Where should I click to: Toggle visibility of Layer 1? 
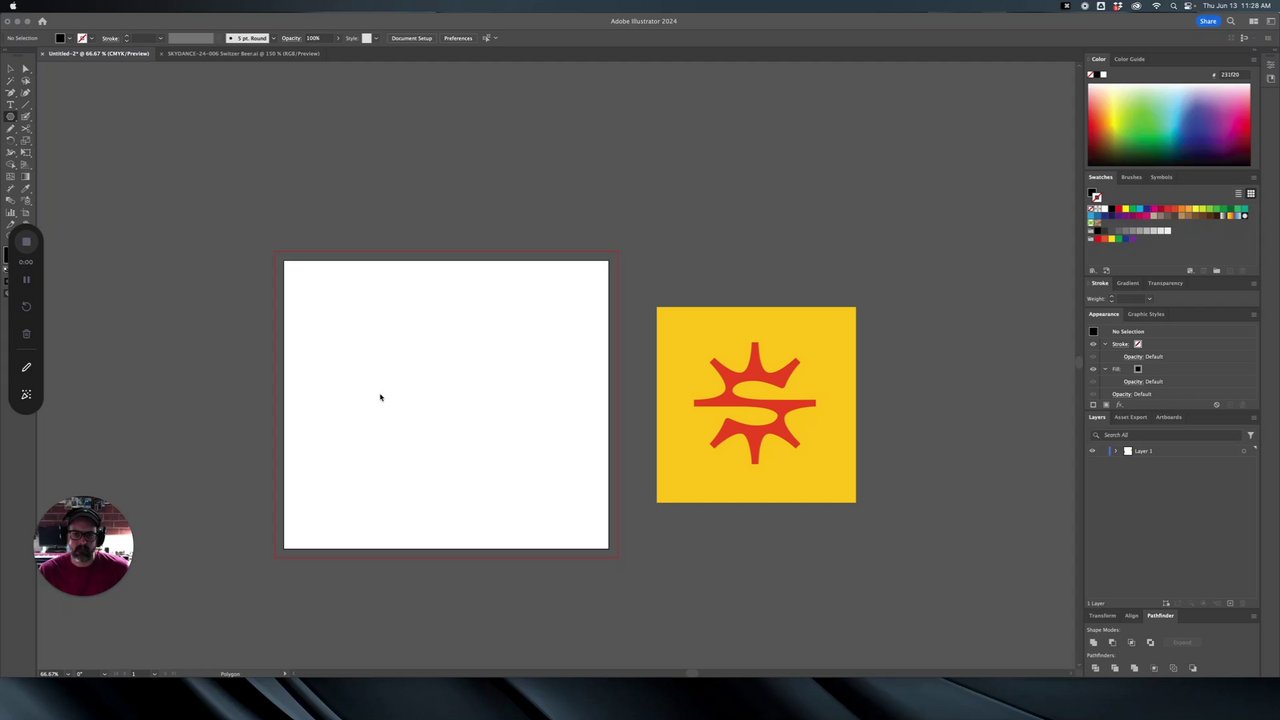click(1092, 451)
